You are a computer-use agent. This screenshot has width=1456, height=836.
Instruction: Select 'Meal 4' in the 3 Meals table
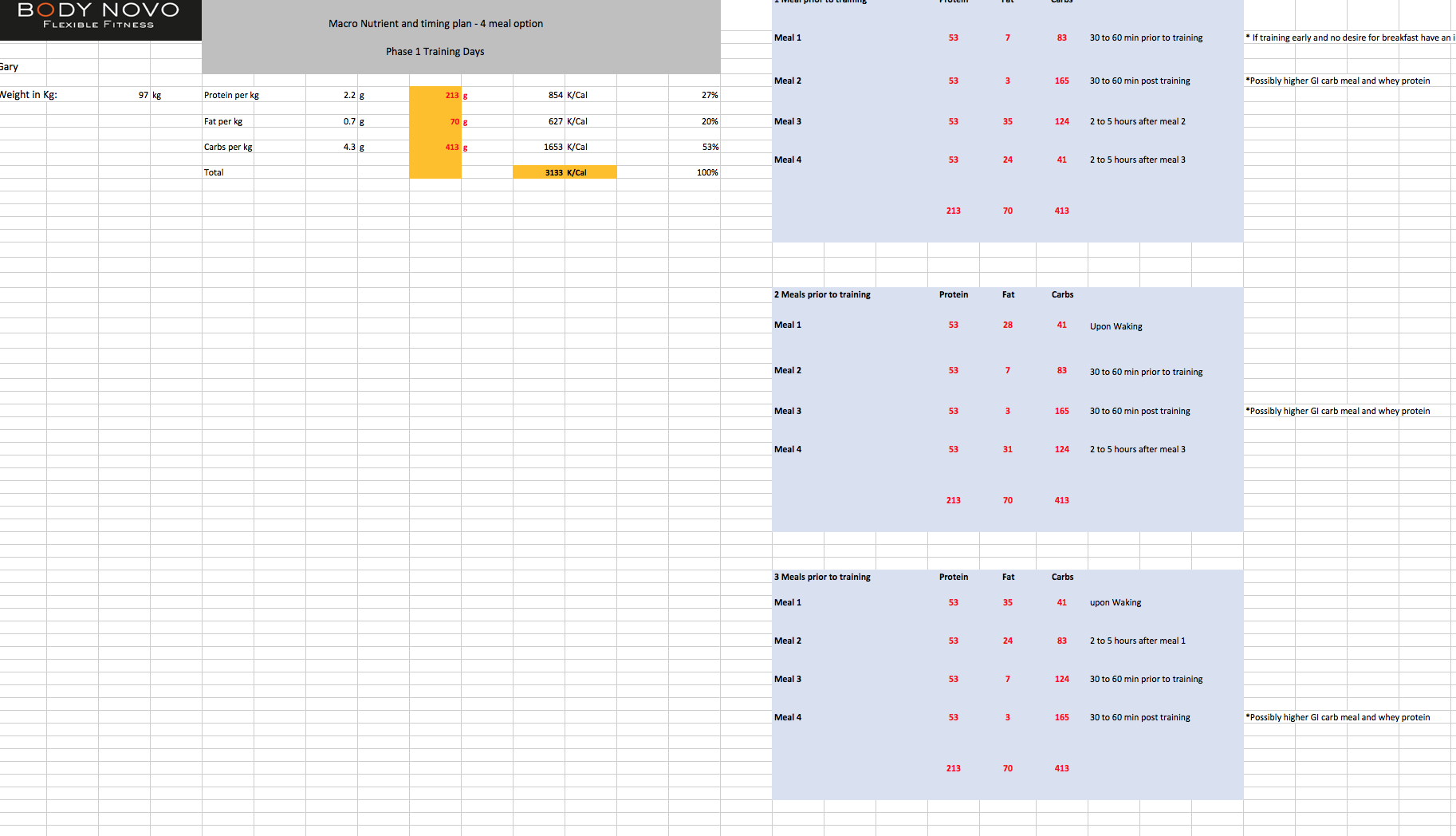tap(788, 717)
